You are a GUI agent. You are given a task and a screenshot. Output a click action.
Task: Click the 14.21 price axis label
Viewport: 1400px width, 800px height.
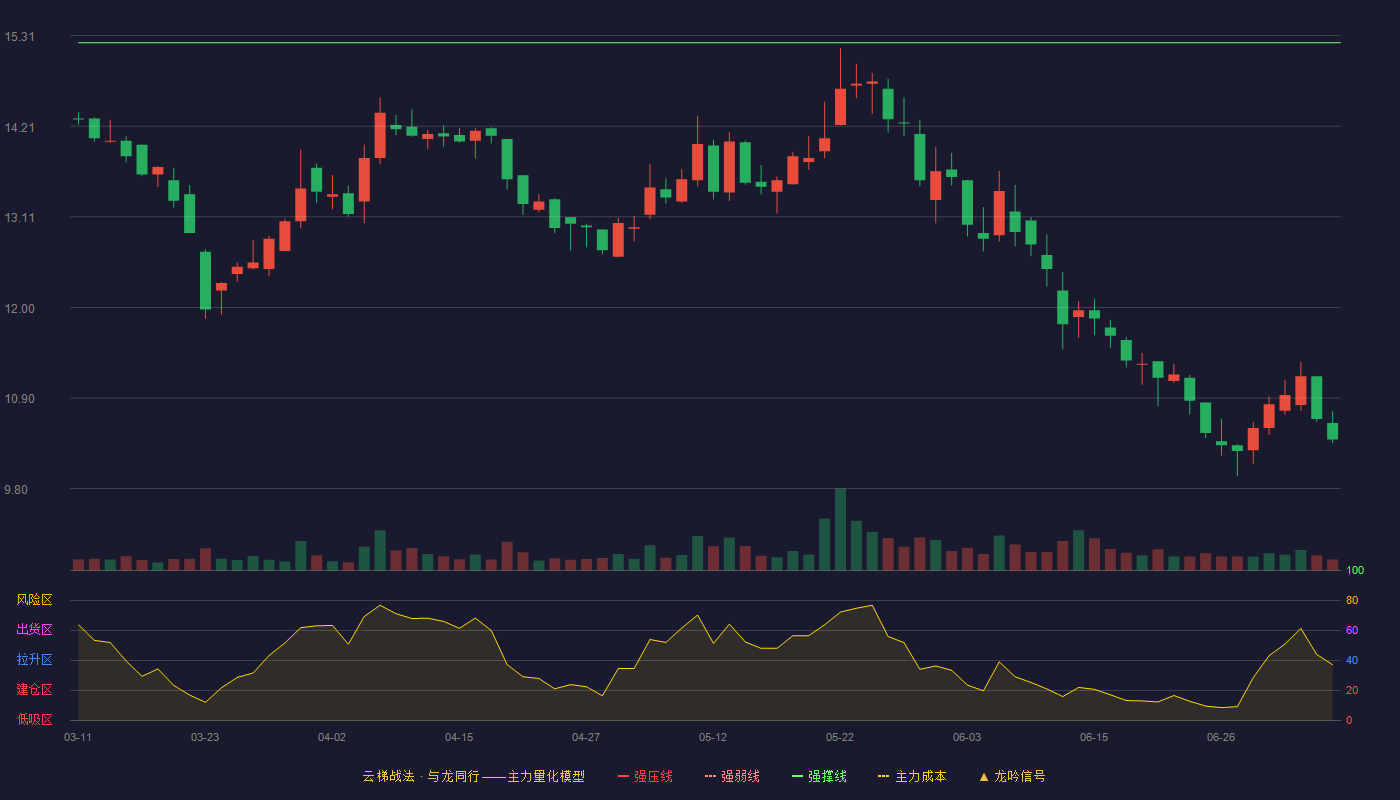pos(19,127)
